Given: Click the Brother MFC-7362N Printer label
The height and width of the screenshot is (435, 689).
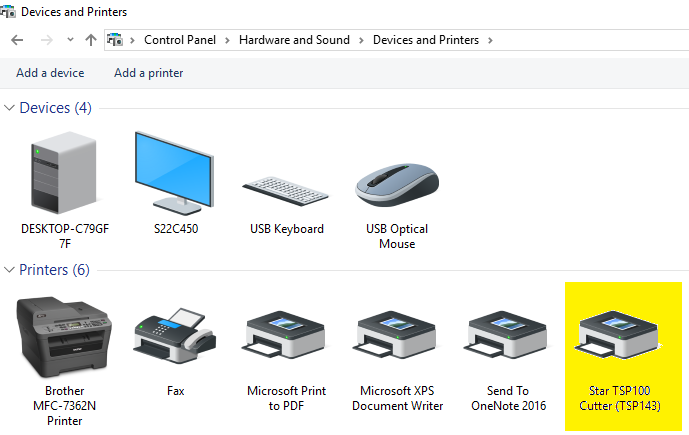Looking at the screenshot, I should pos(65,406).
